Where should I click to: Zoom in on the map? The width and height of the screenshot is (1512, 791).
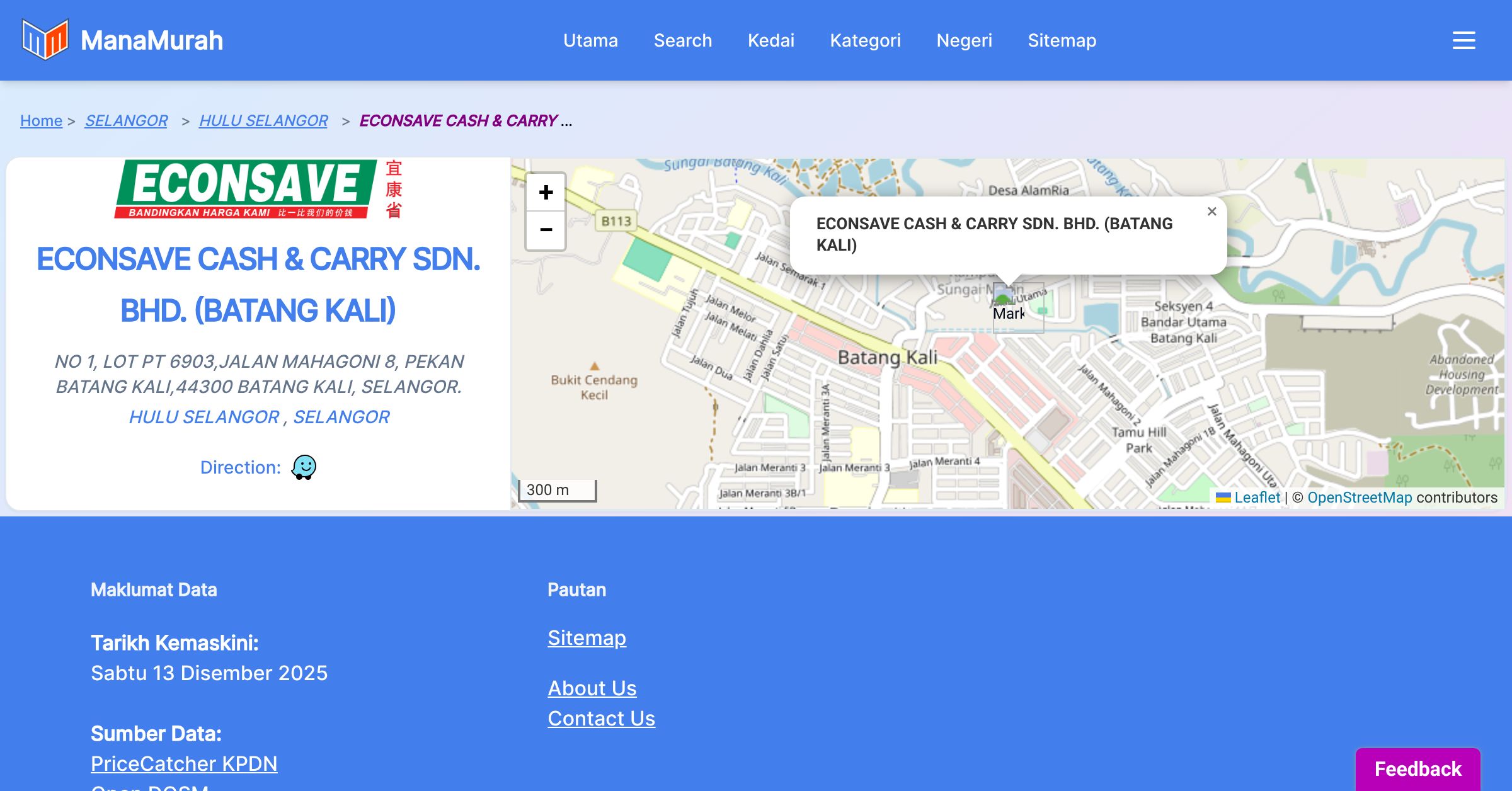(x=546, y=192)
